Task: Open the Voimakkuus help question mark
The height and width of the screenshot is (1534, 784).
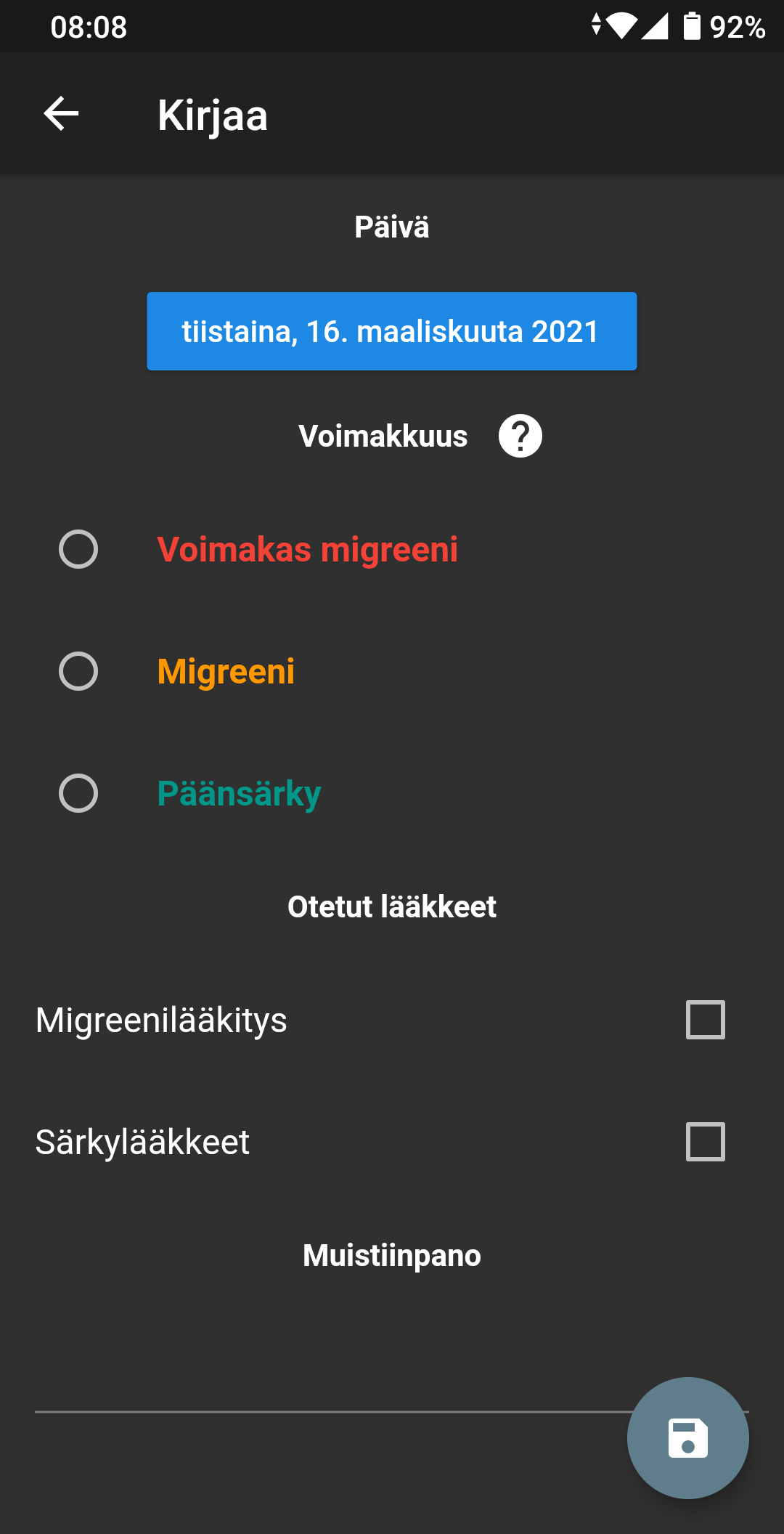Action: [520, 436]
